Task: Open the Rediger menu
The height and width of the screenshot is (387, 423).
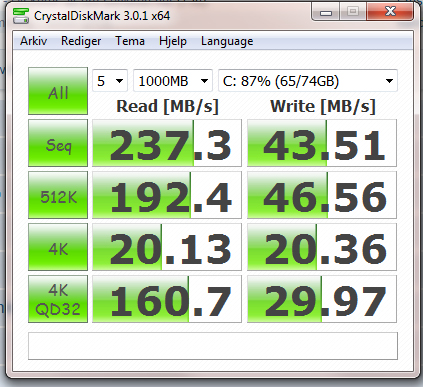Action: (81, 41)
